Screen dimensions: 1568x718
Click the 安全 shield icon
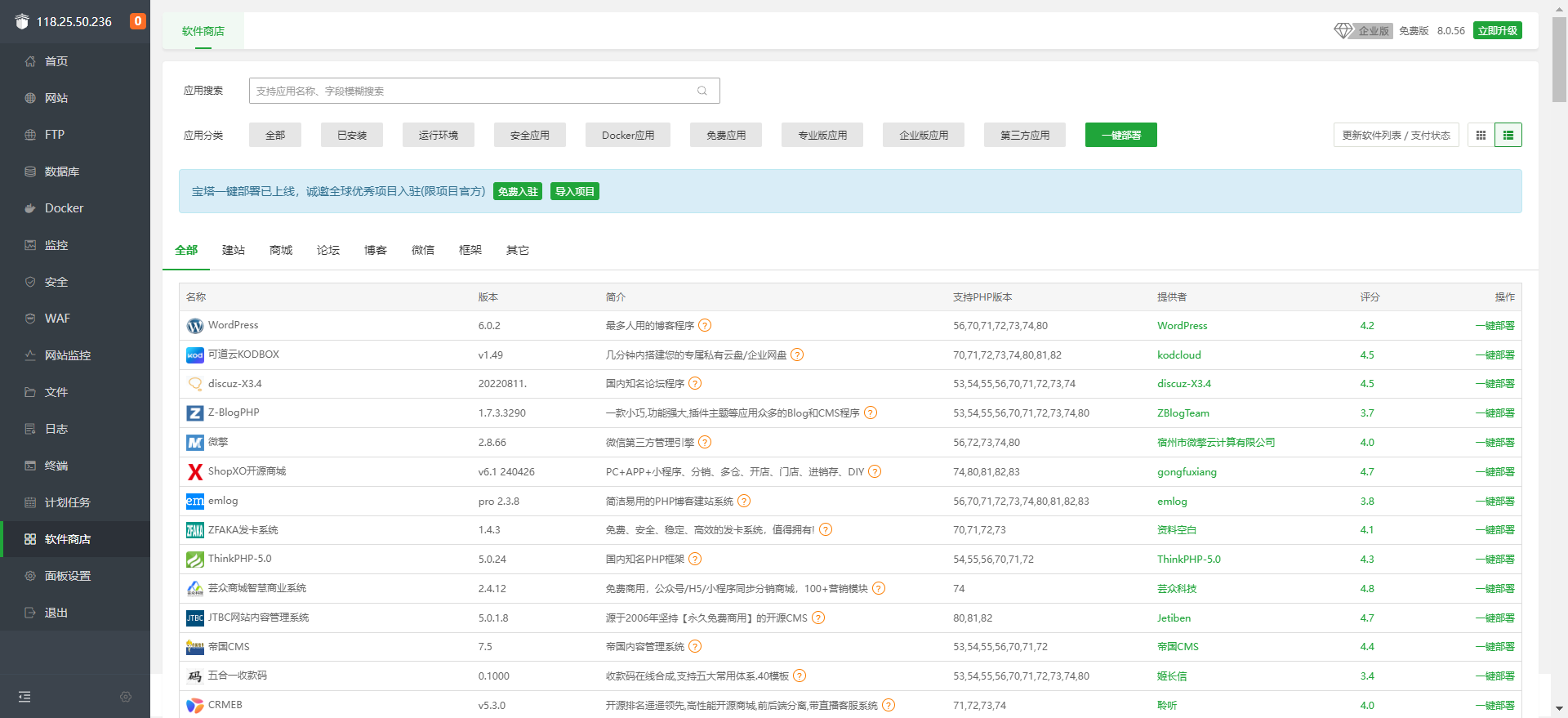(x=30, y=282)
